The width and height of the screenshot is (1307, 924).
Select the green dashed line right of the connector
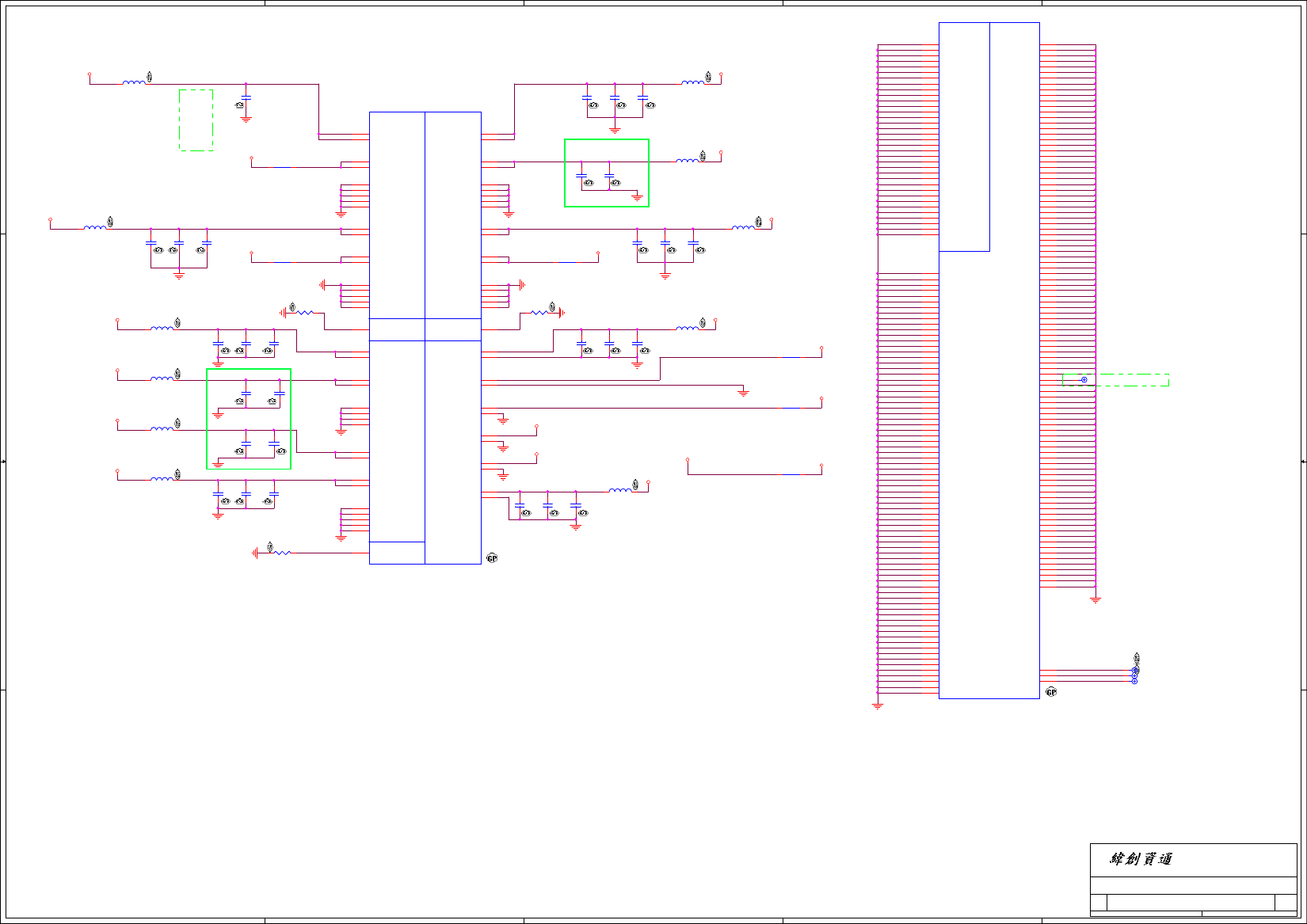[1116, 375]
